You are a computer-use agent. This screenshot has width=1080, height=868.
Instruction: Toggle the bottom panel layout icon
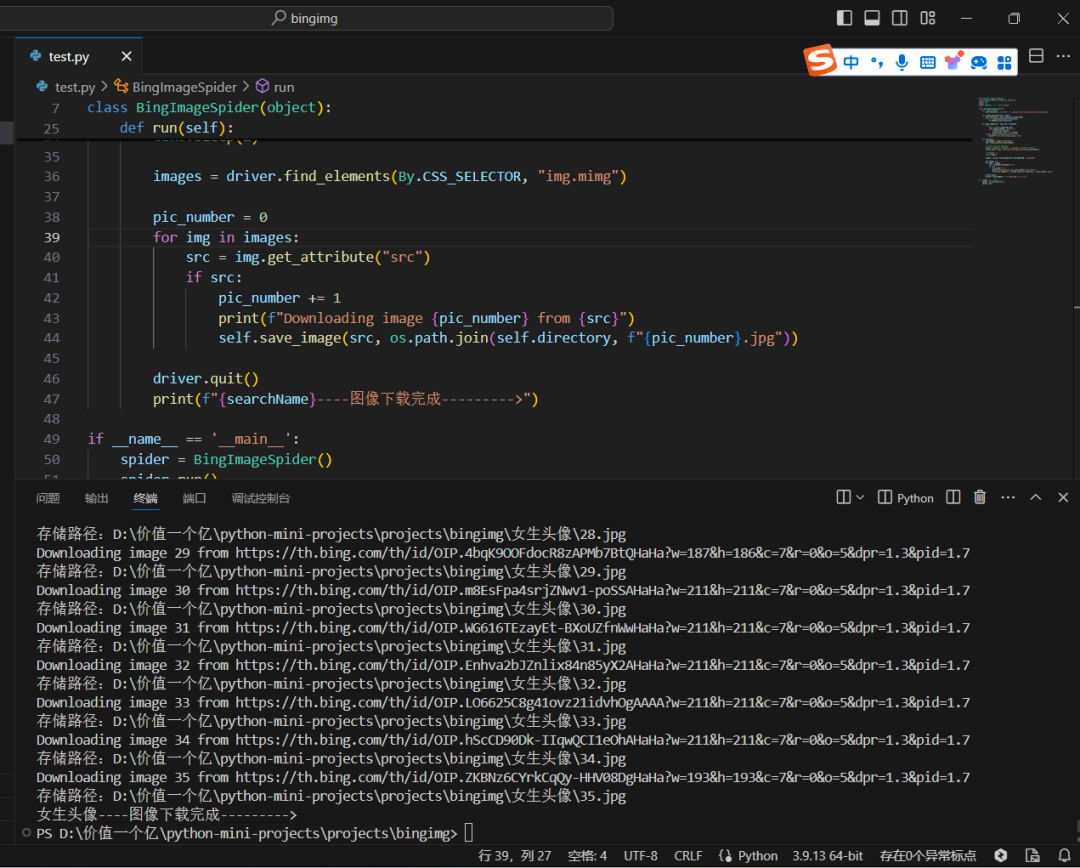tap(872, 18)
